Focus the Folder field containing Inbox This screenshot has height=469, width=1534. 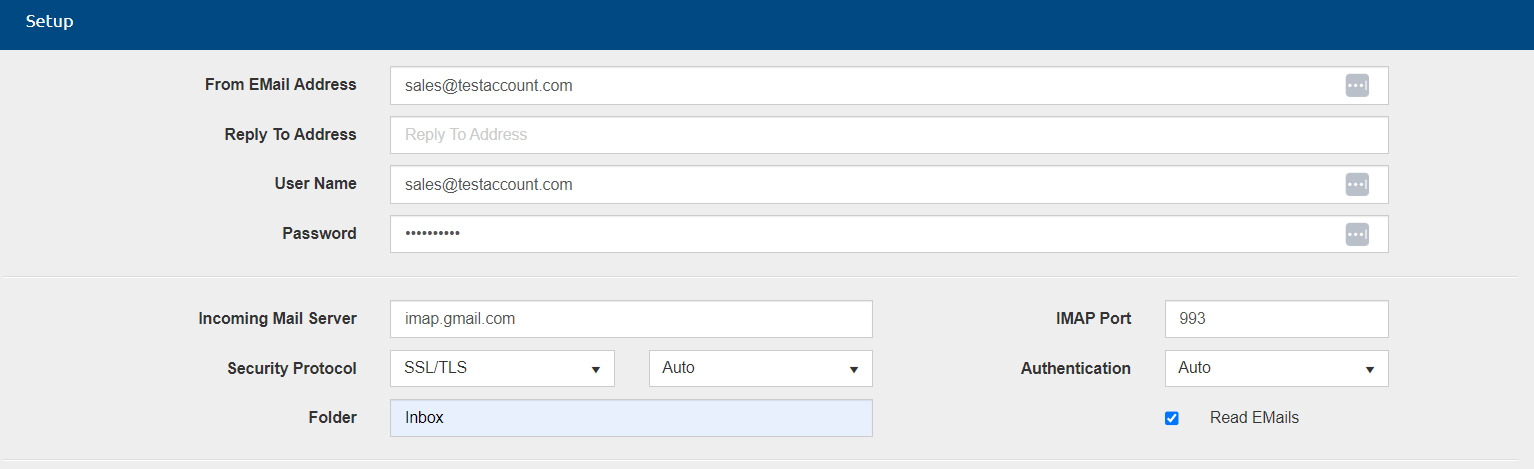[x=631, y=418]
